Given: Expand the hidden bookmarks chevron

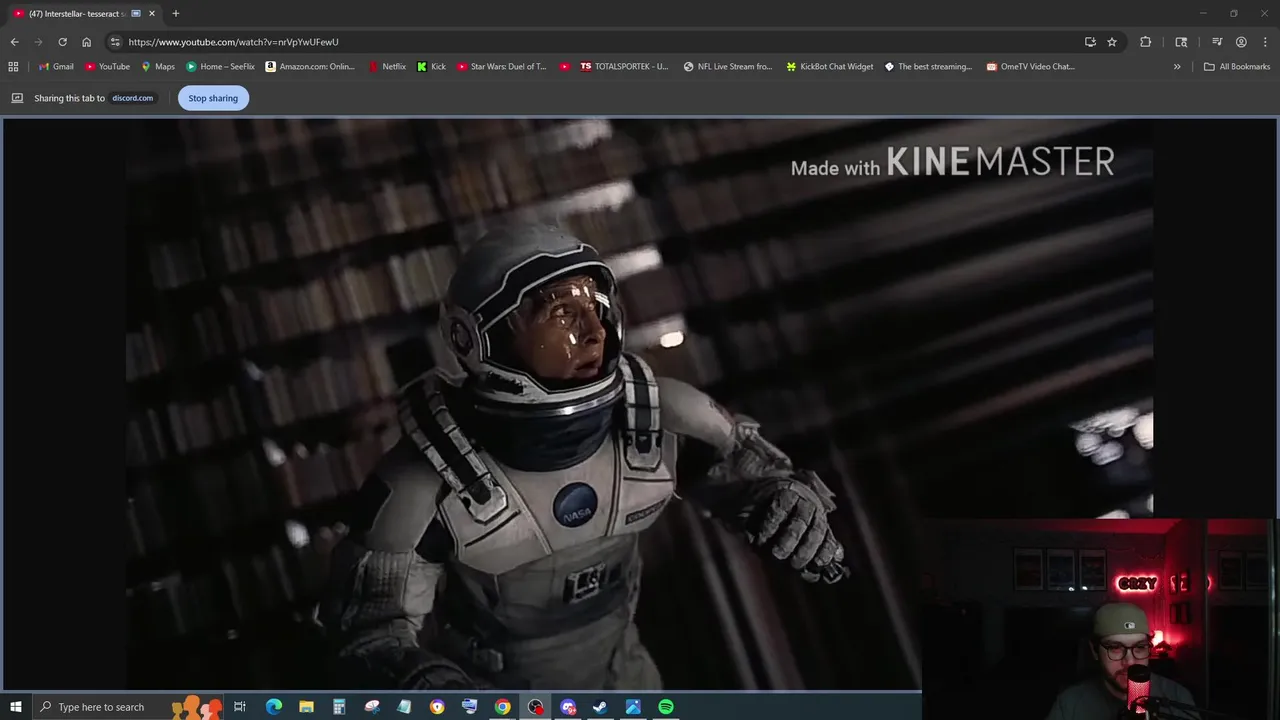Looking at the screenshot, I should pos(1177,67).
